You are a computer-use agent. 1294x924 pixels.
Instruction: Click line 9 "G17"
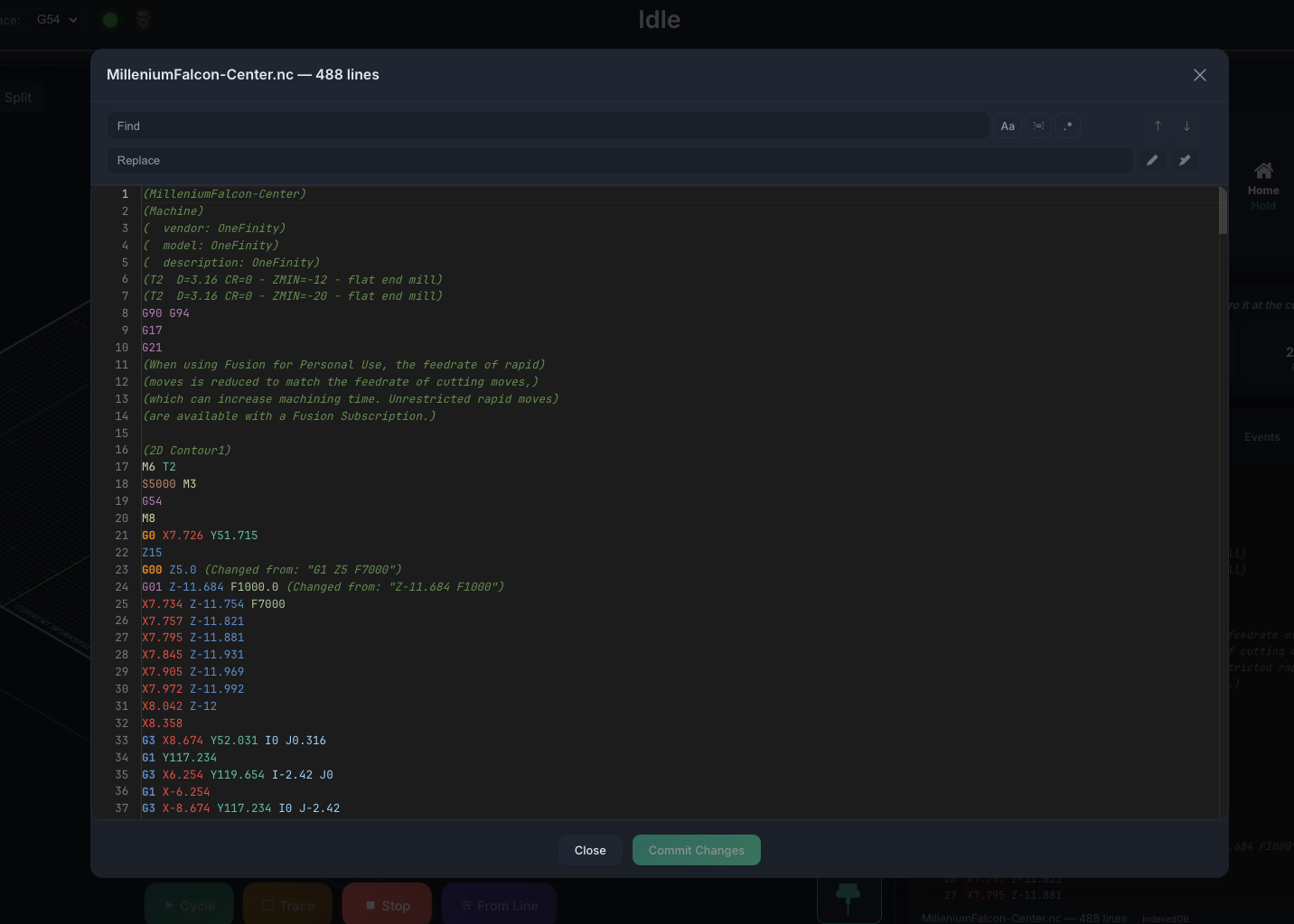[x=152, y=331]
